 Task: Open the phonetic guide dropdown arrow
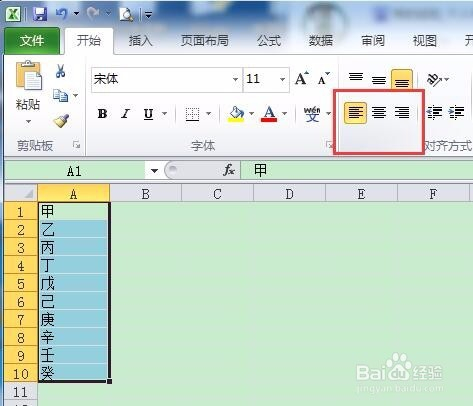click(328, 114)
